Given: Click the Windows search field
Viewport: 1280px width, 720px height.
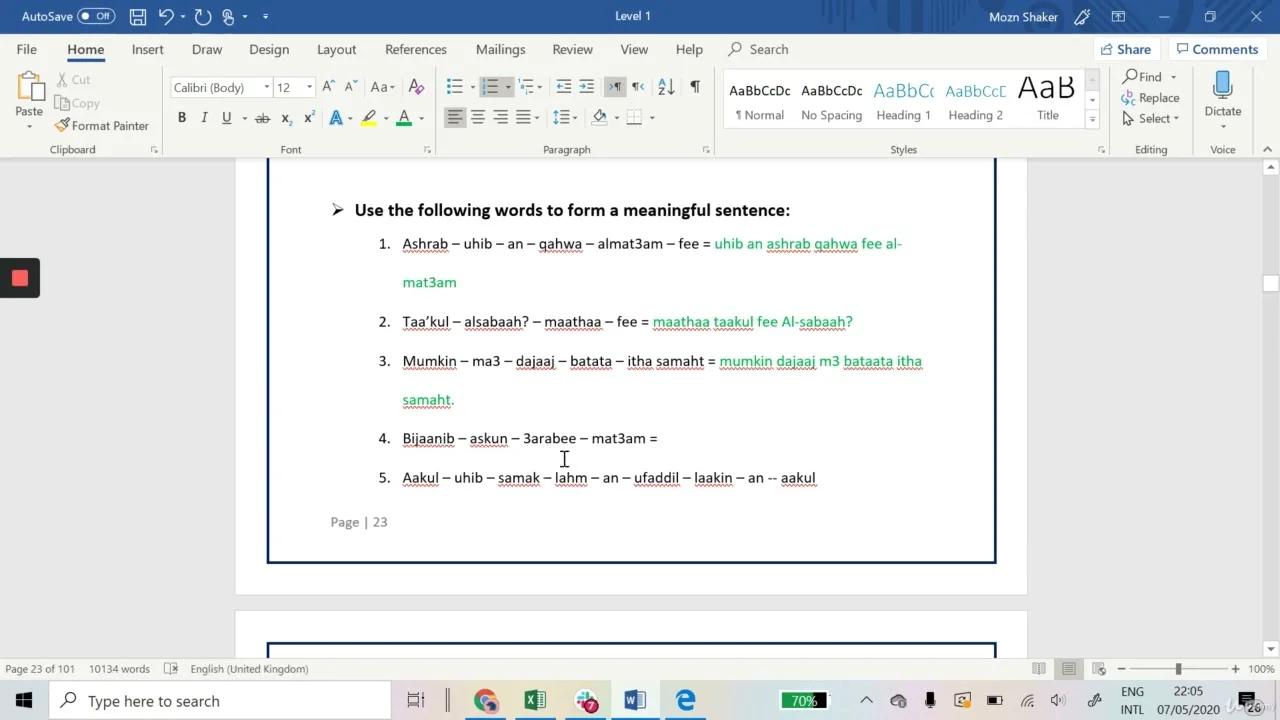Looking at the screenshot, I should [220, 700].
